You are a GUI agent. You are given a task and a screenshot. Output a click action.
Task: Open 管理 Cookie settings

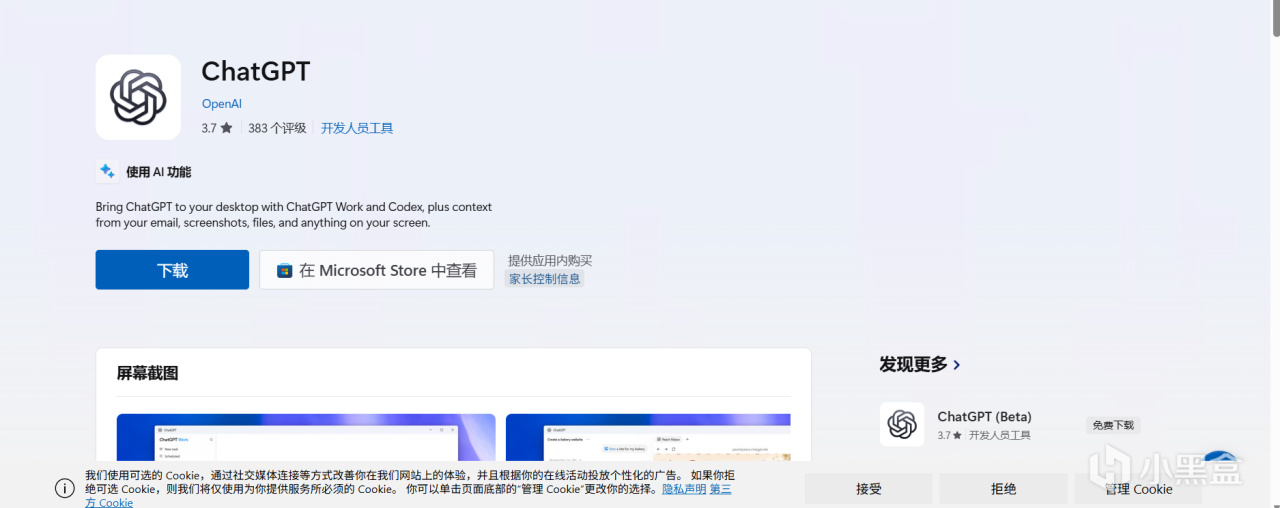(x=1138, y=489)
